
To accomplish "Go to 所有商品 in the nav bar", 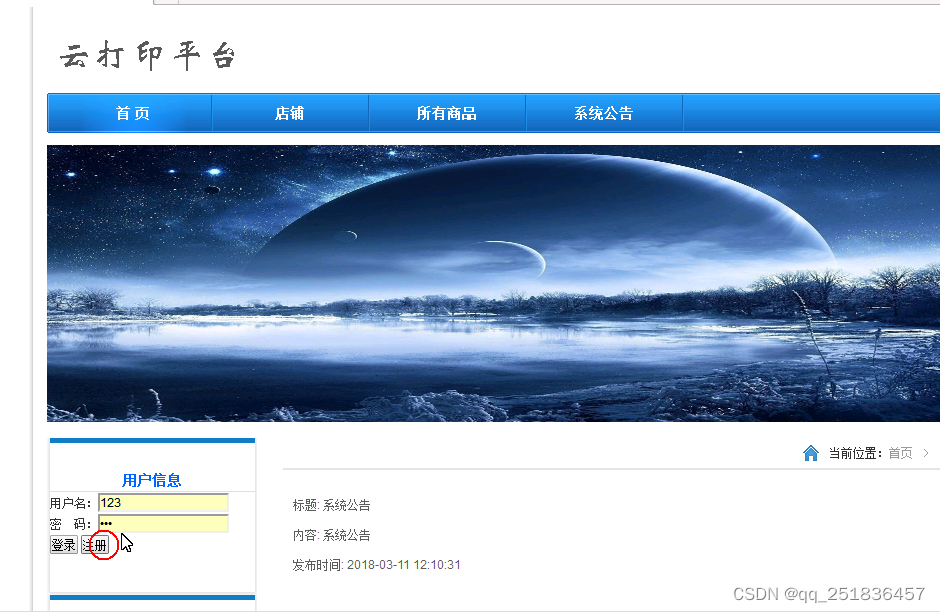I will pyautogui.click(x=447, y=113).
